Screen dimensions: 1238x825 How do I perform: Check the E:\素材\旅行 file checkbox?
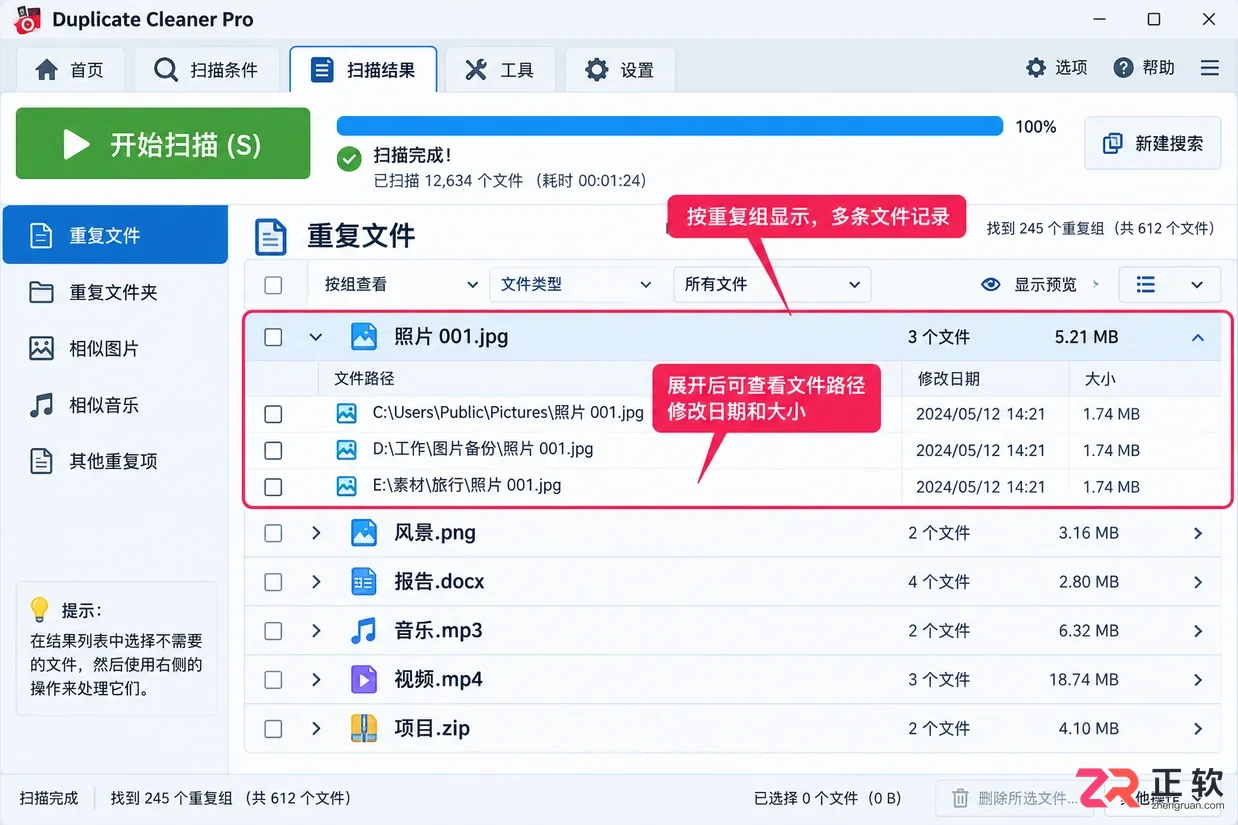tap(273, 487)
